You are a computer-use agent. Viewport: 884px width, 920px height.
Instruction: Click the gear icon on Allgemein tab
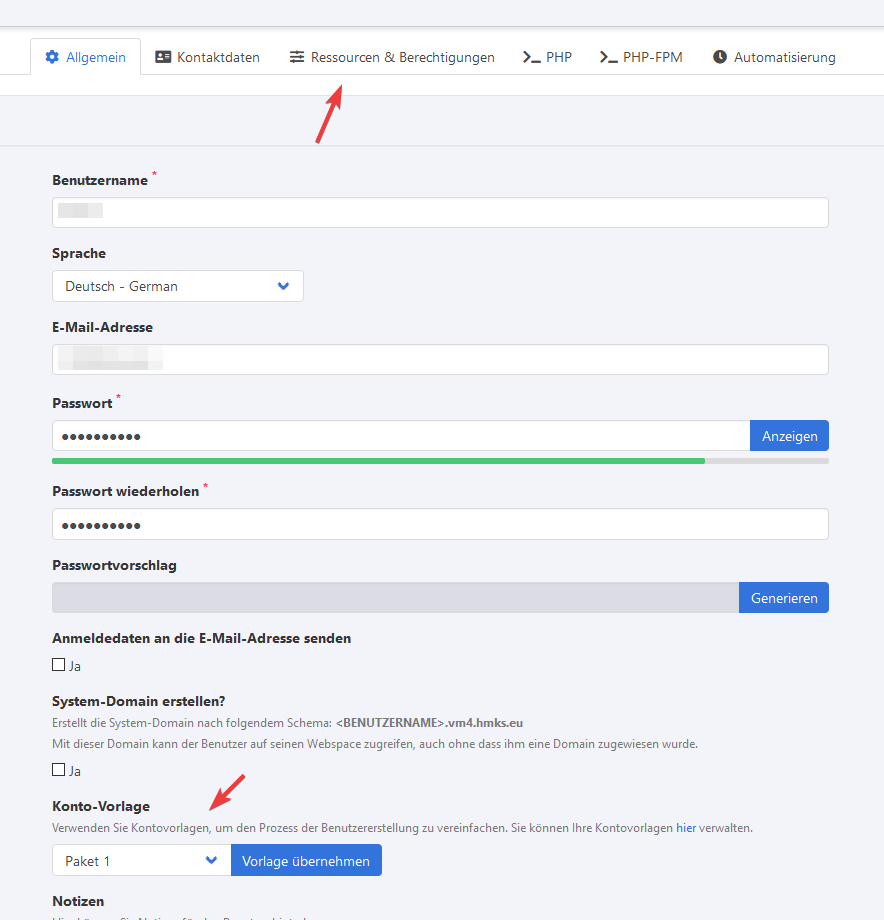pos(52,57)
